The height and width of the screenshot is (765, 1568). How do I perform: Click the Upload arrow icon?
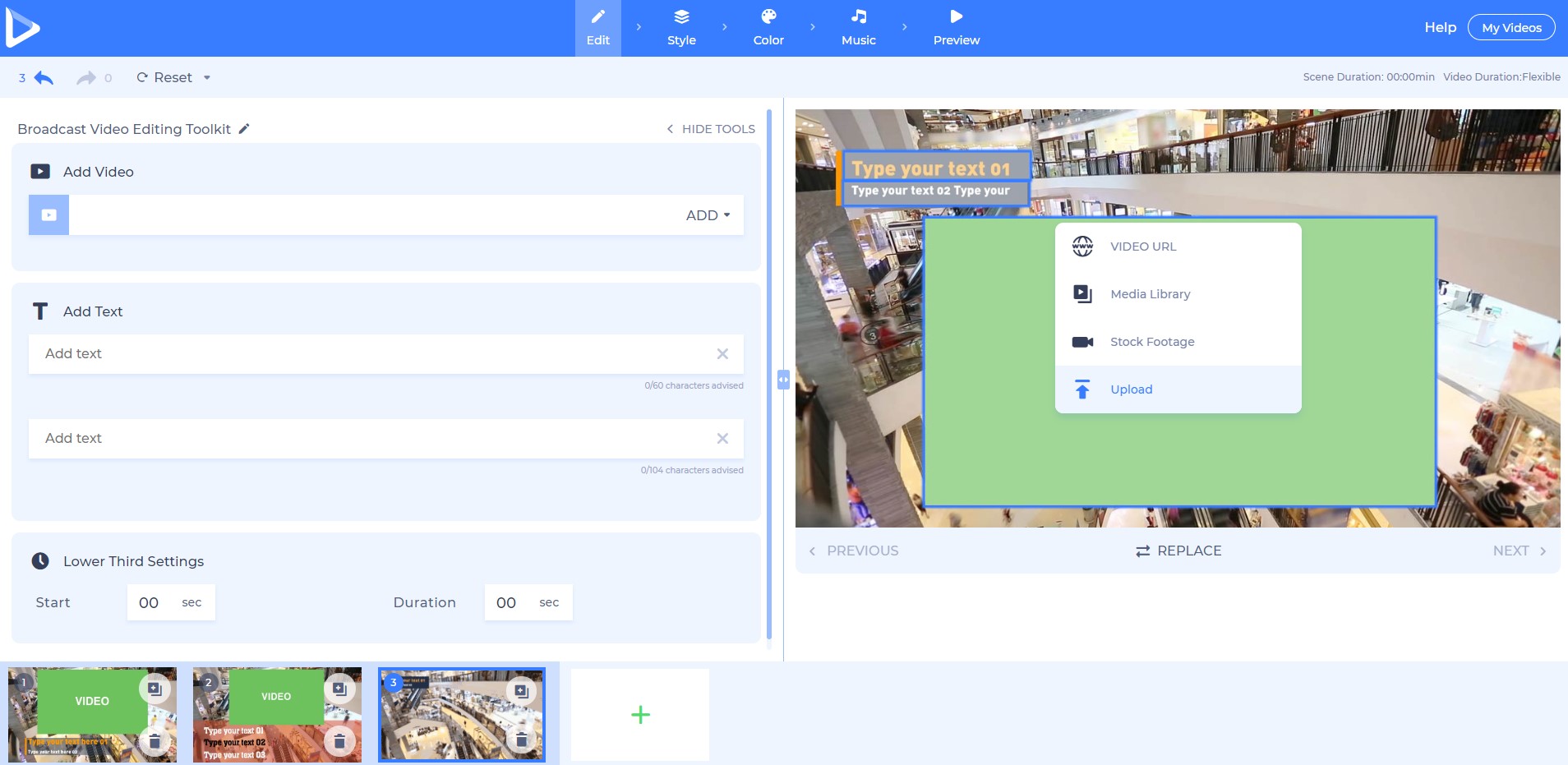(x=1082, y=389)
